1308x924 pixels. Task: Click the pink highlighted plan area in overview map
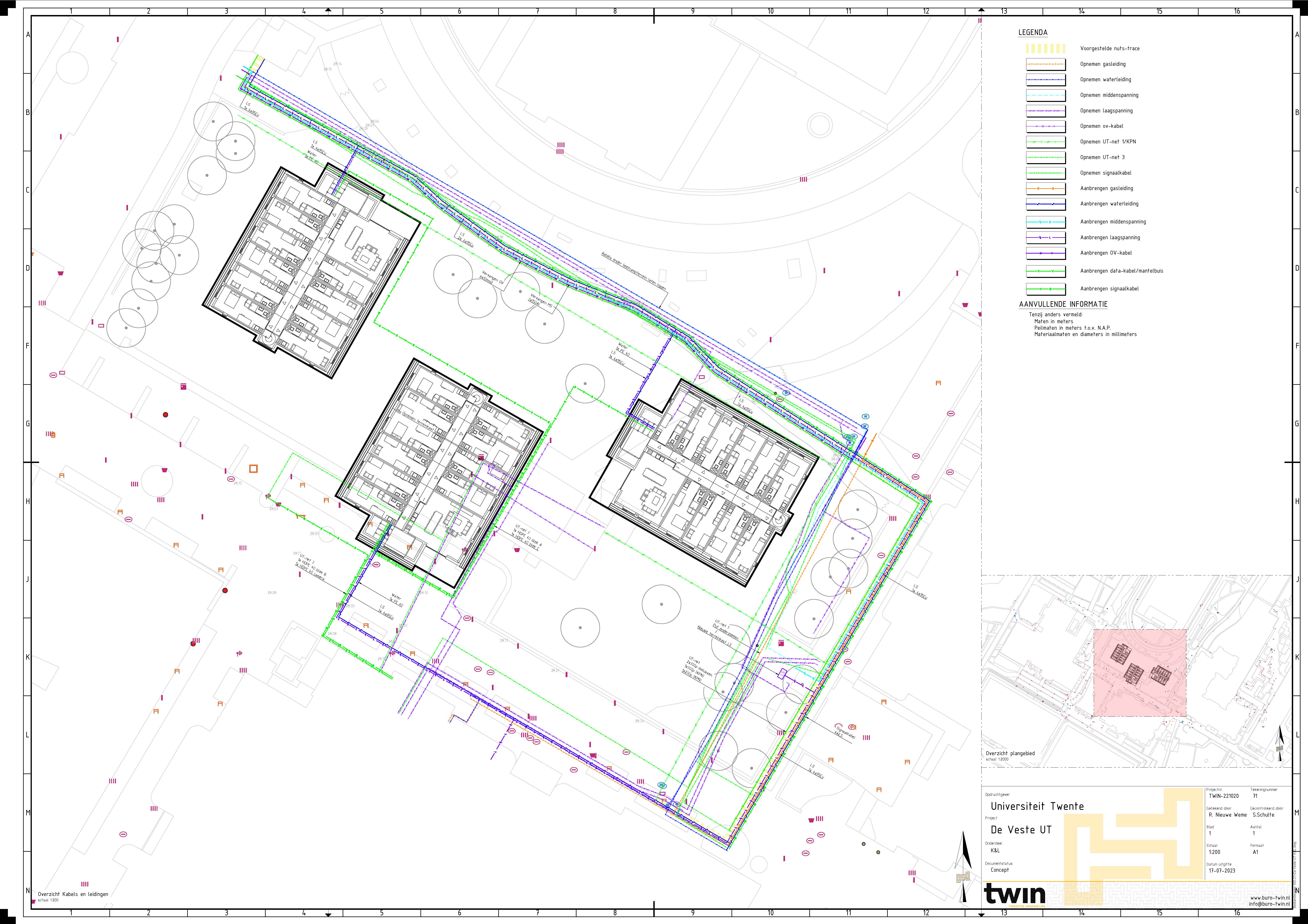pyautogui.click(x=1140, y=673)
